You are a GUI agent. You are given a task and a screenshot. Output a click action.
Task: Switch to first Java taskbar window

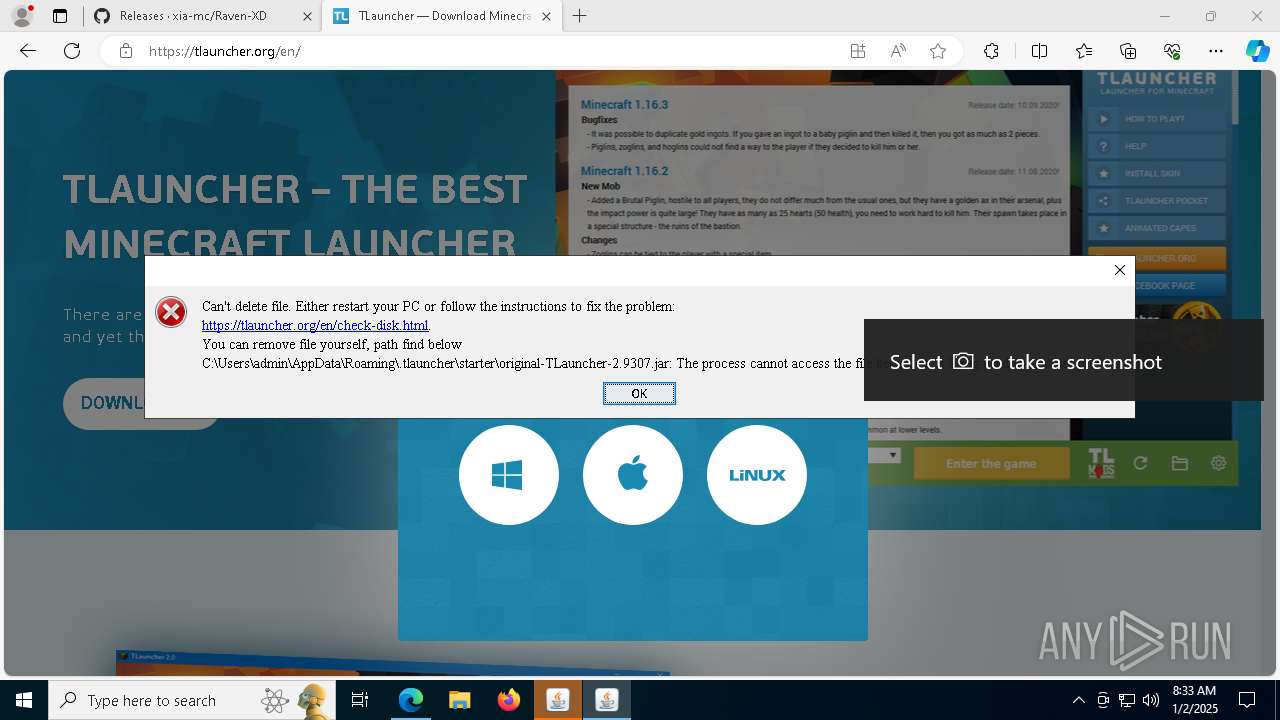click(558, 700)
